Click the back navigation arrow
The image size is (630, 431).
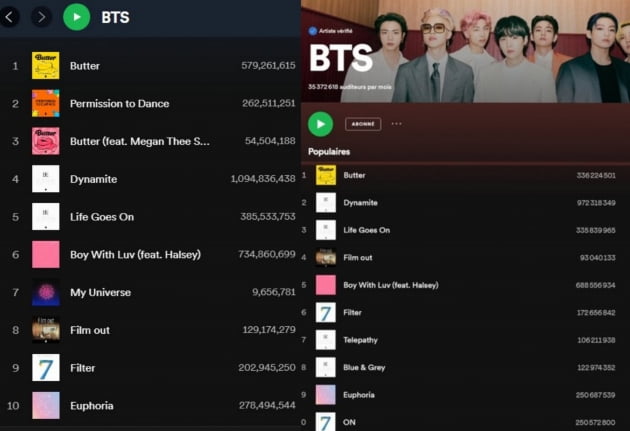point(9,17)
